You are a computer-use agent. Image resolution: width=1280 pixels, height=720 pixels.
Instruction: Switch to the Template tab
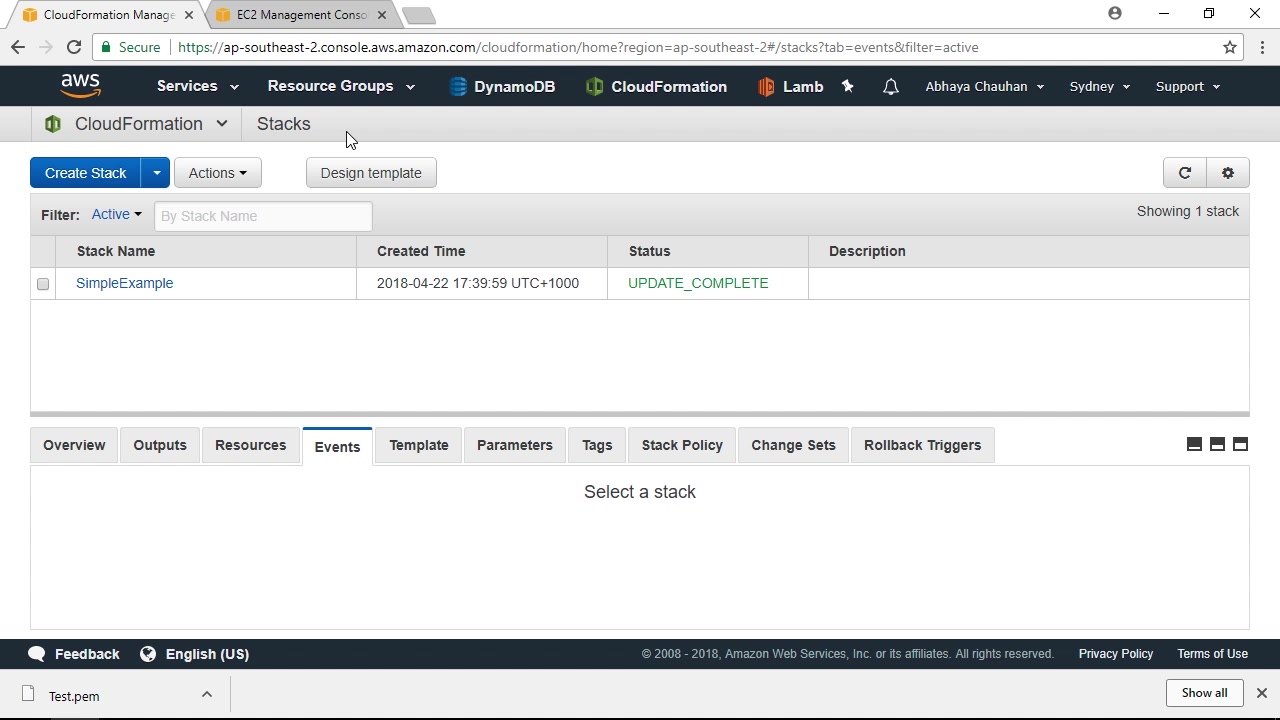click(x=419, y=445)
